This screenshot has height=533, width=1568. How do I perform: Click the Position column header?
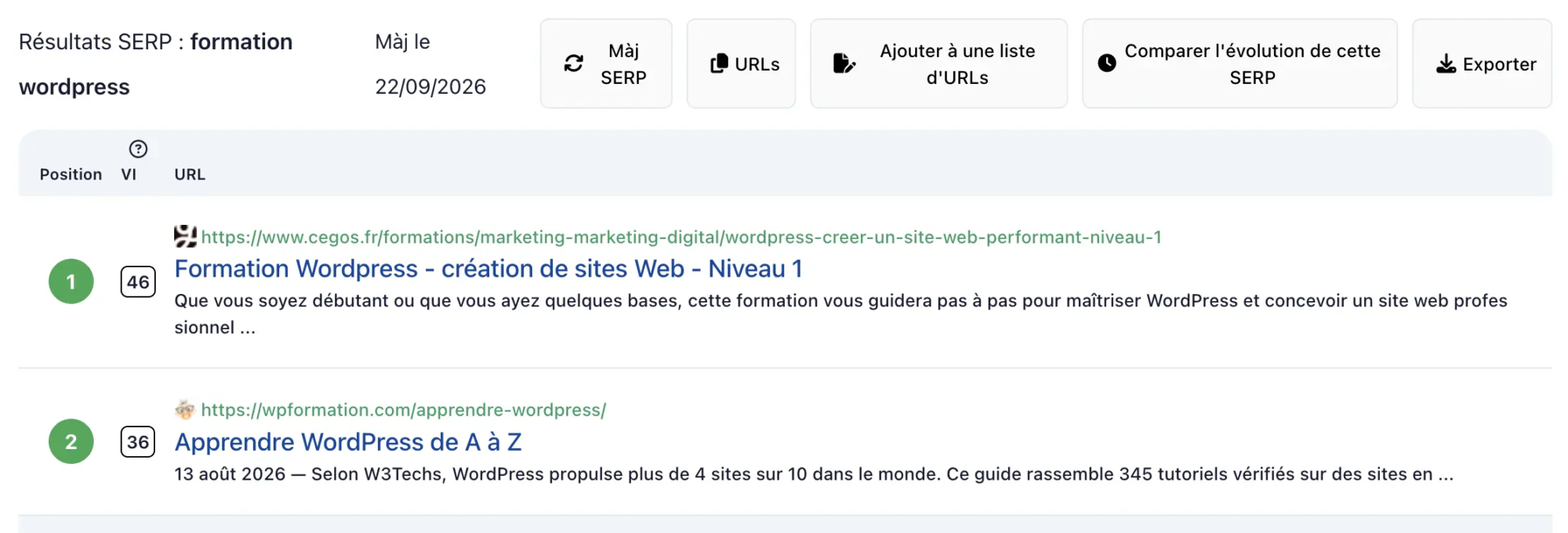coord(71,174)
